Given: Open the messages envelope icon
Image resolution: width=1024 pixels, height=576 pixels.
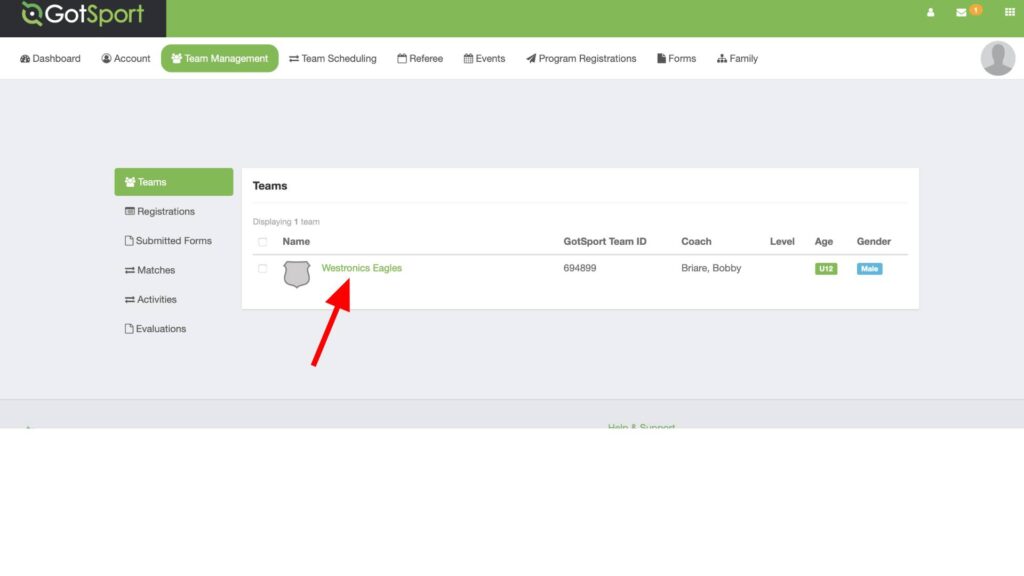Looking at the screenshot, I should (x=961, y=13).
